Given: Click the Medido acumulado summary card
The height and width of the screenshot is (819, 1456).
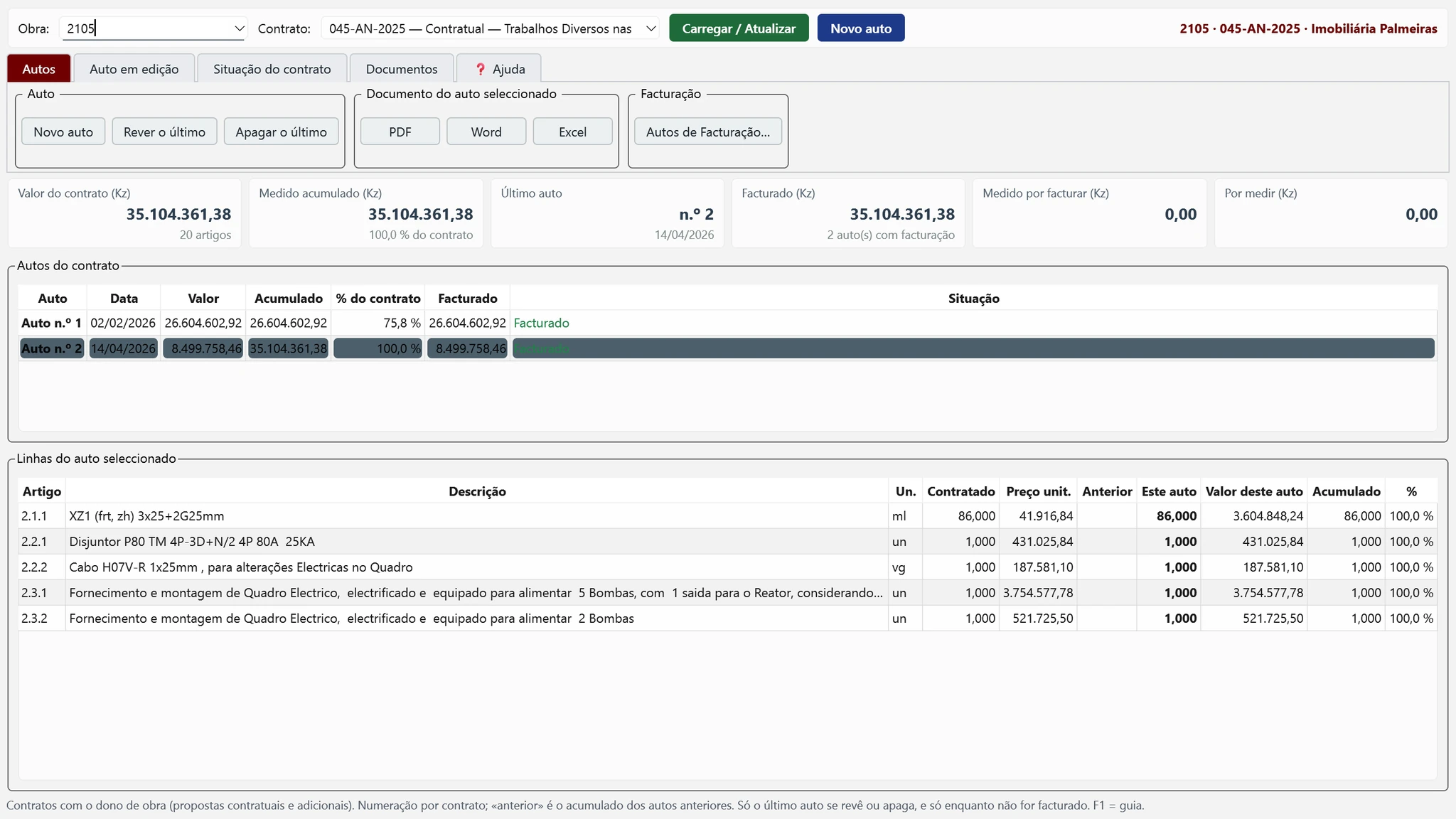Looking at the screenshot, I should pyautogui.click(x=365, y=213).
